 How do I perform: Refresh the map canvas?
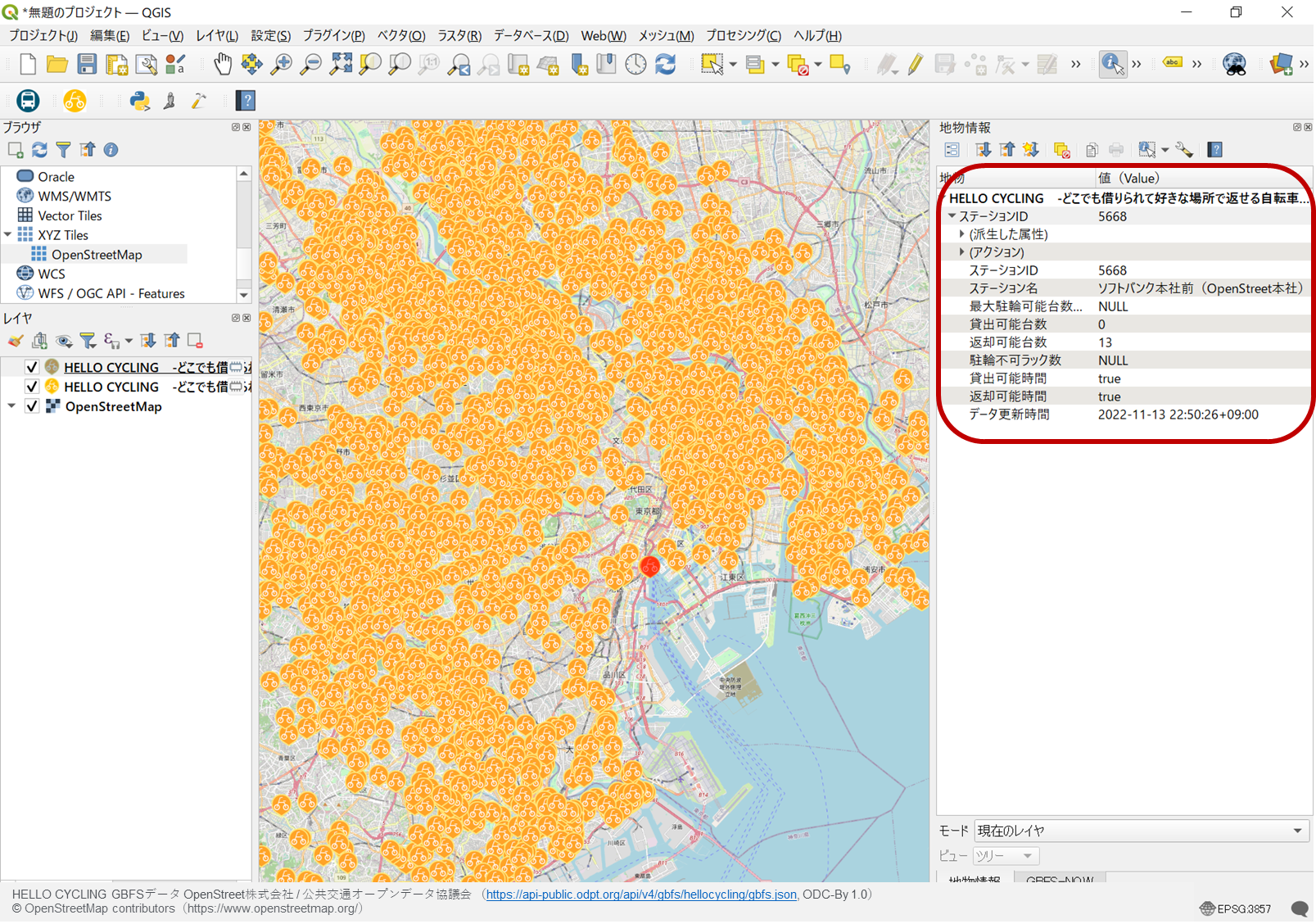pos(666,64)
